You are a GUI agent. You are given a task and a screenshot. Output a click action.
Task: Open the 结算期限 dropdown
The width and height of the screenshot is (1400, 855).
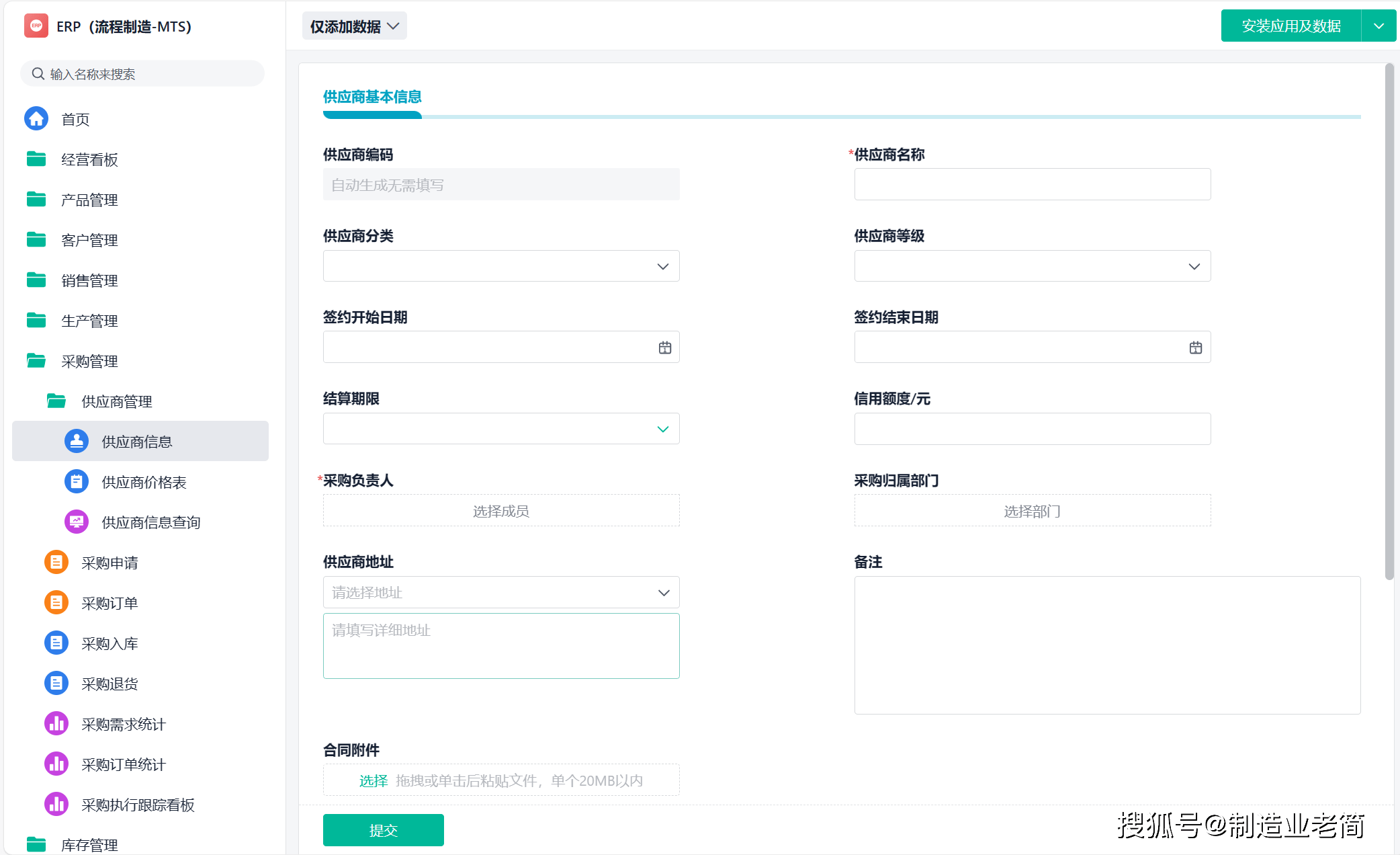(x=501, y=429)
